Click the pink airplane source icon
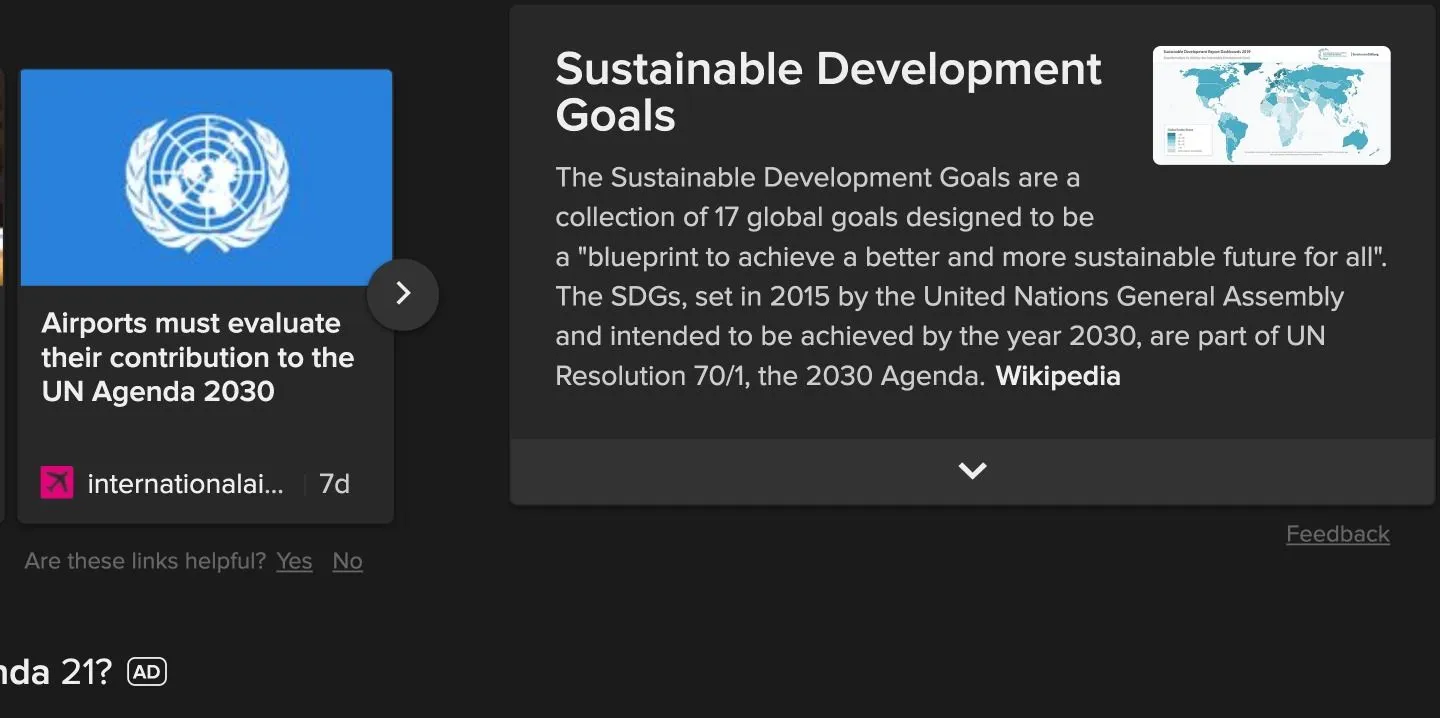This screenshot has height=718, width=1440. coord(57,483)
